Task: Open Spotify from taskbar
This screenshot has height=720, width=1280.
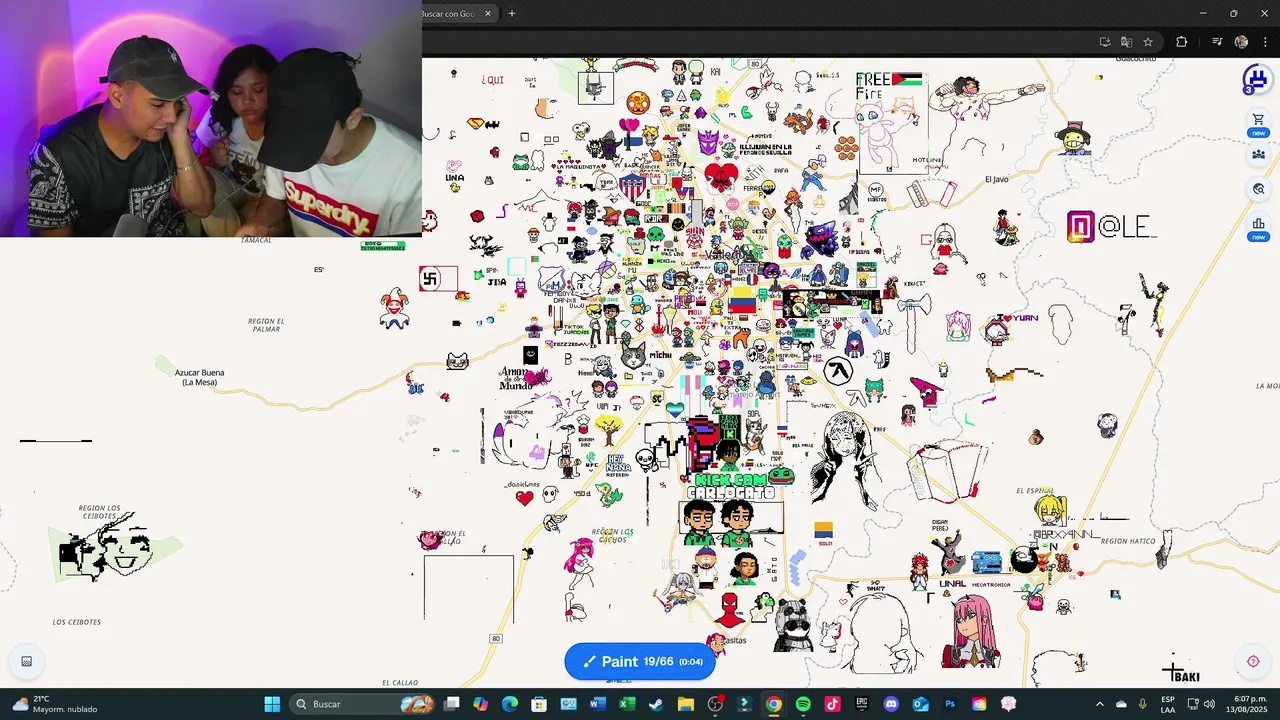Action: coord(803,704)
